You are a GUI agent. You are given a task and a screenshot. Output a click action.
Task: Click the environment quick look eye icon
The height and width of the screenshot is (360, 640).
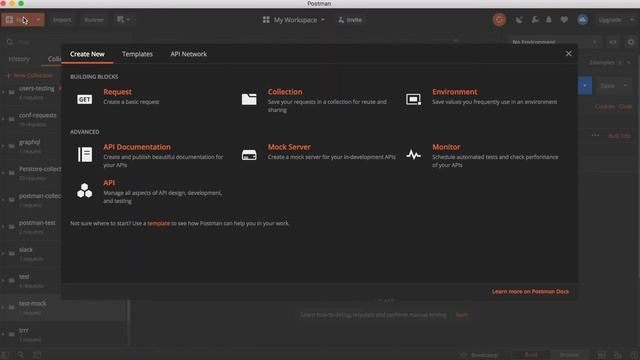(613, 42)
